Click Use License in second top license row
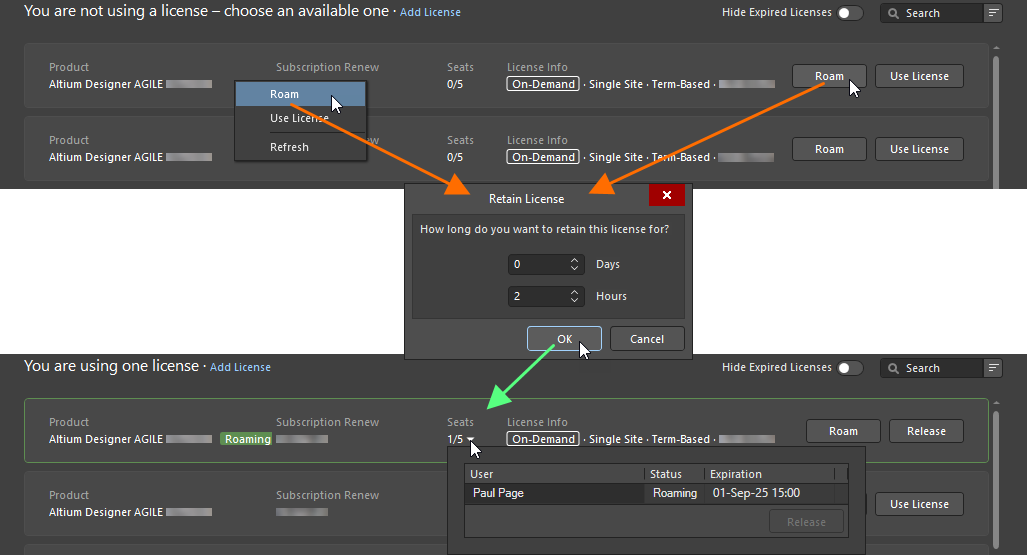The image size is (1027, 555). click(919, 149)
